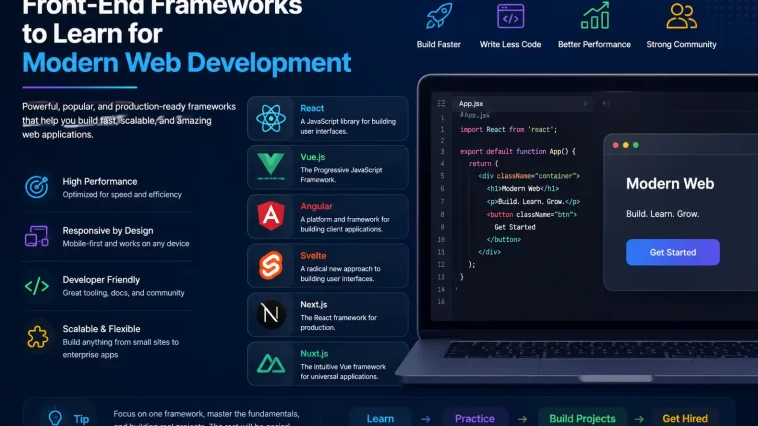Click the 'Build Faster' label

tap(438, 44)
